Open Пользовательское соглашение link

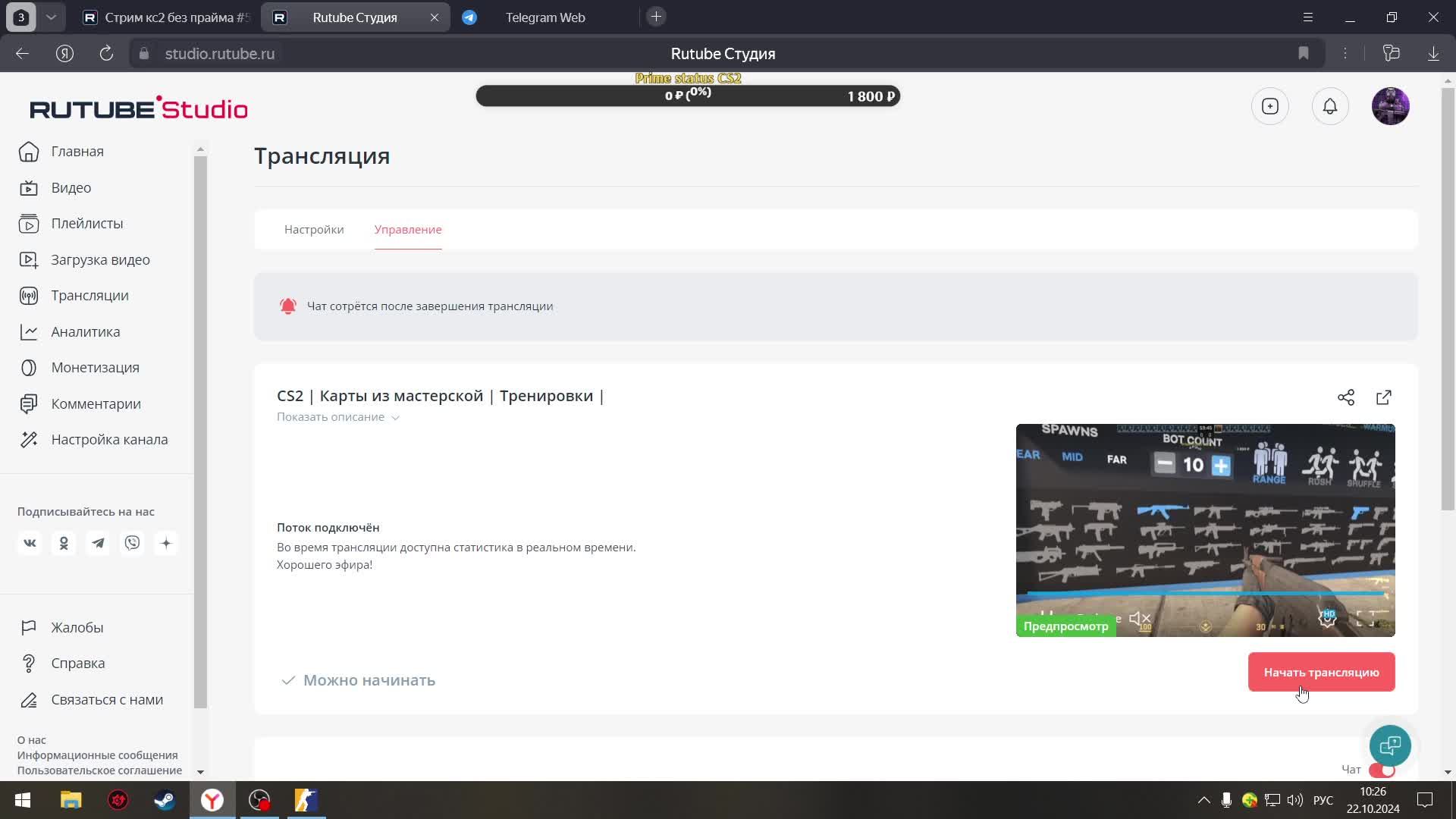(x=99, y=770)
